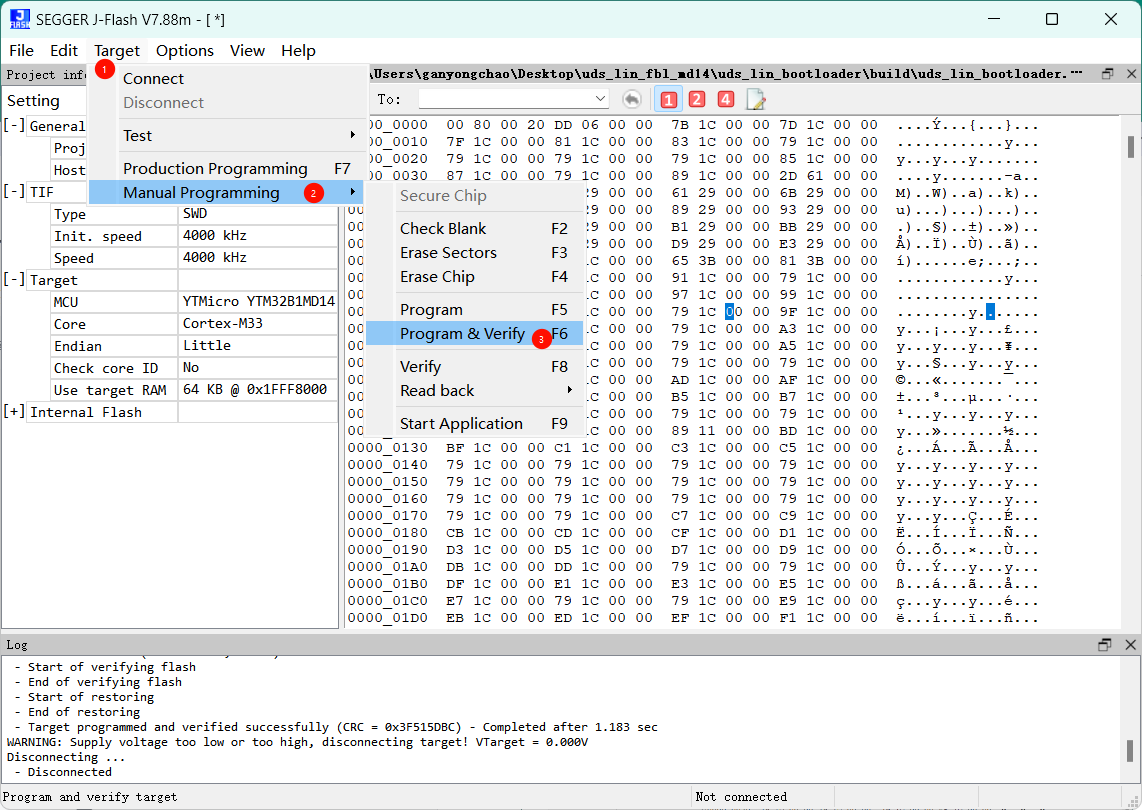Click the MCU property label
Screen dimensions: 1142x810
click(x=66, y=302)
